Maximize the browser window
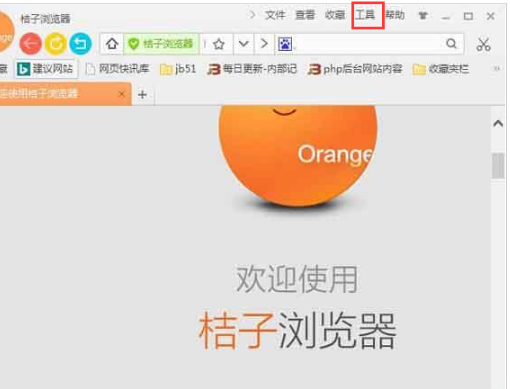The width and height of the screenshot is (510, 389). tap(468, 16)
